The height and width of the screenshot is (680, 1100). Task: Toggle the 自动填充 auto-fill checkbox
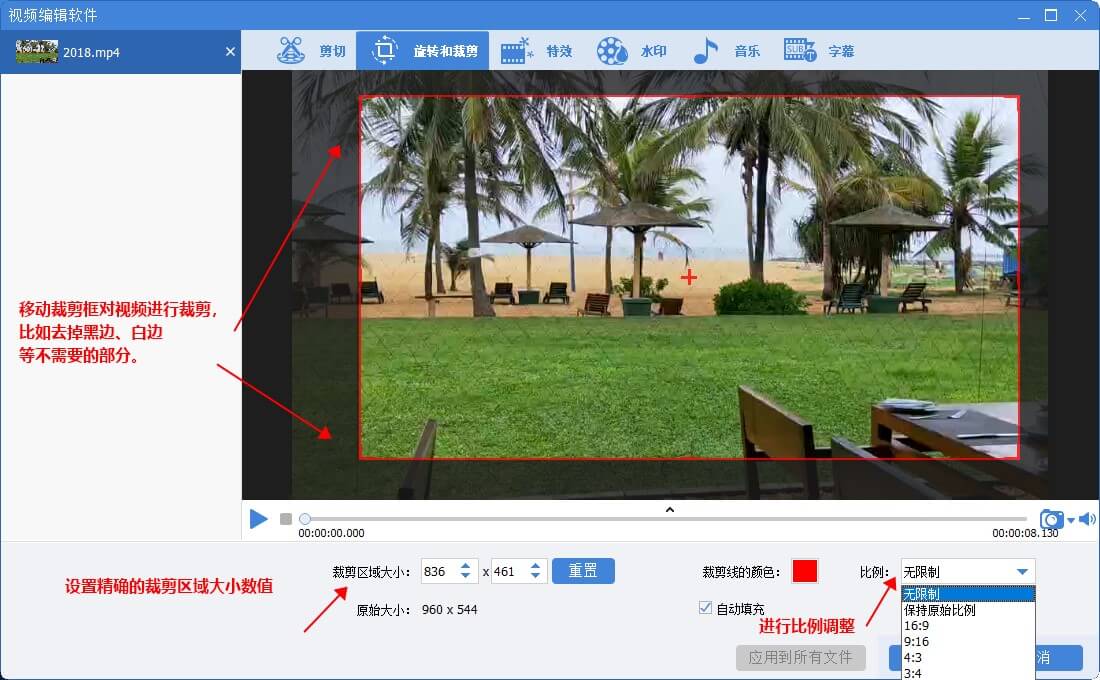(706, 608)
